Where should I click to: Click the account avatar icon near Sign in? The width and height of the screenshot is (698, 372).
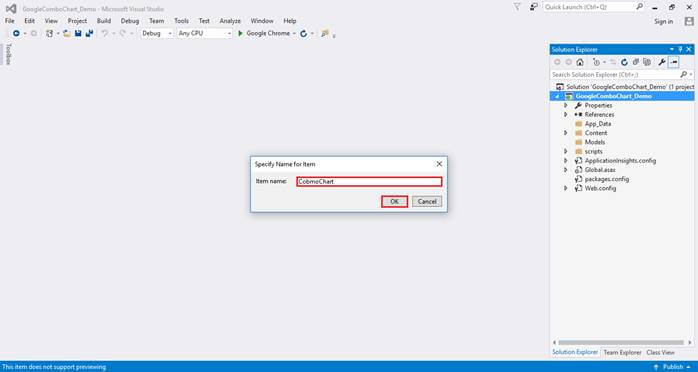pyautogui.click(x=689, y=21)
